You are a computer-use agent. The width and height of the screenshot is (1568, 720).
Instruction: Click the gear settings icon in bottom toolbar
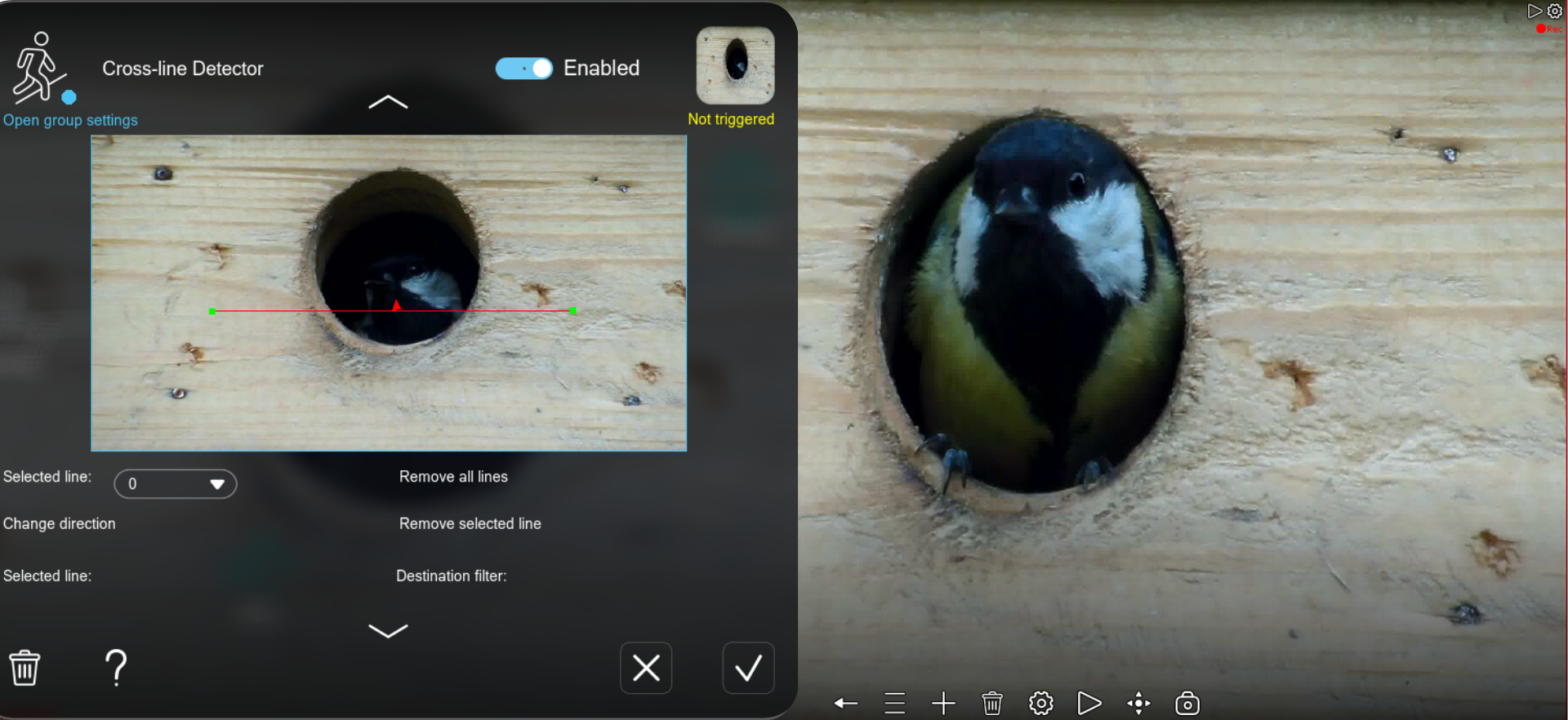[x=1041, y=703]
